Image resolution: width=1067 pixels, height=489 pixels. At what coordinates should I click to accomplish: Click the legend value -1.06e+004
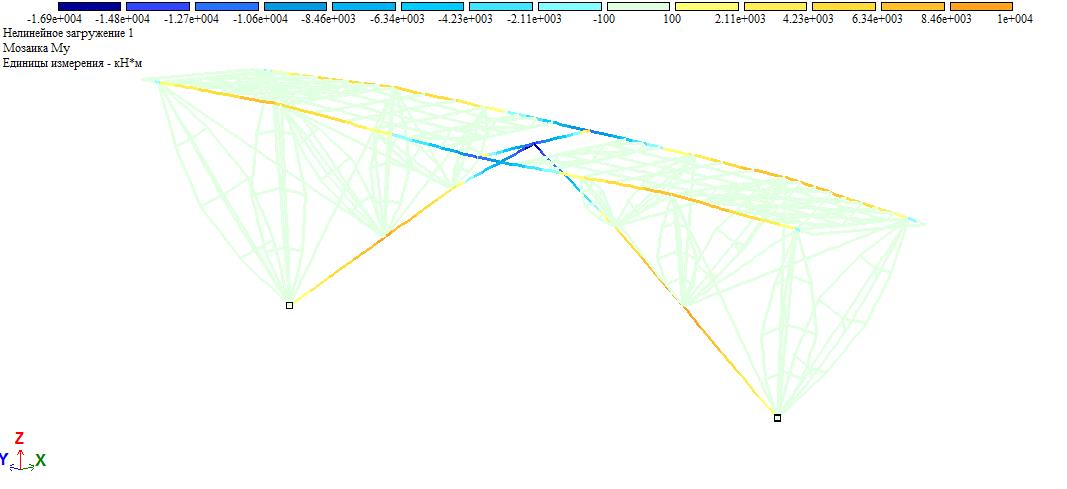pyautogui.click(x=260, y=19)
